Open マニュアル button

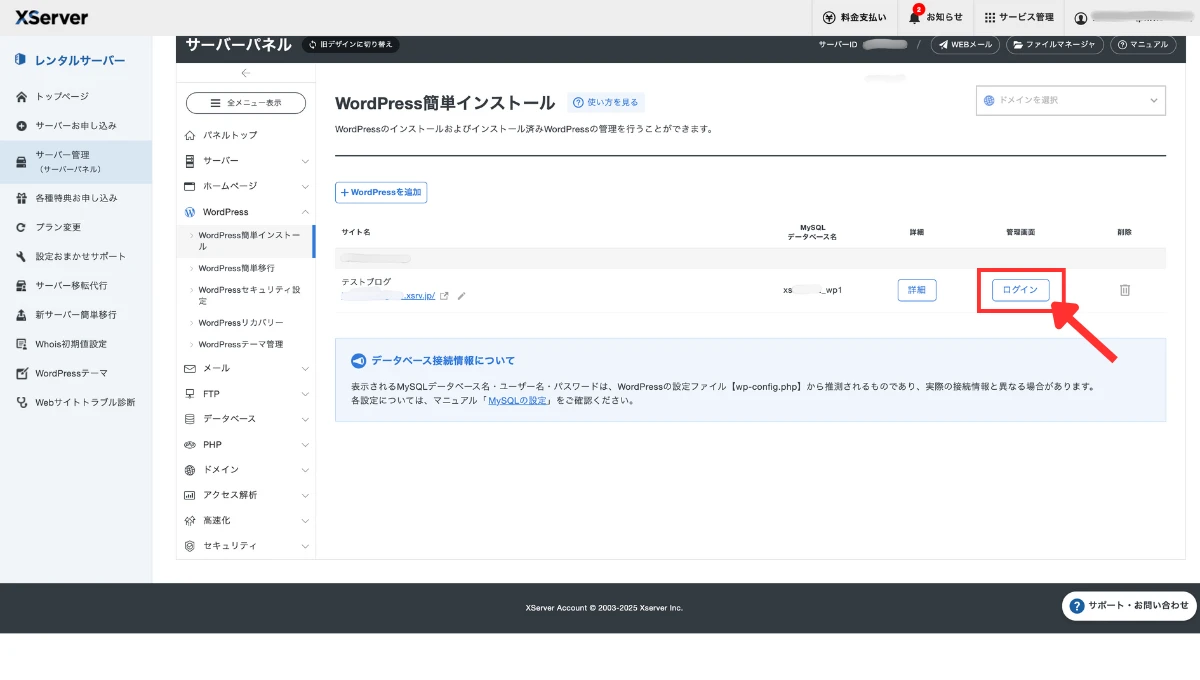(x=1143, y=45)
